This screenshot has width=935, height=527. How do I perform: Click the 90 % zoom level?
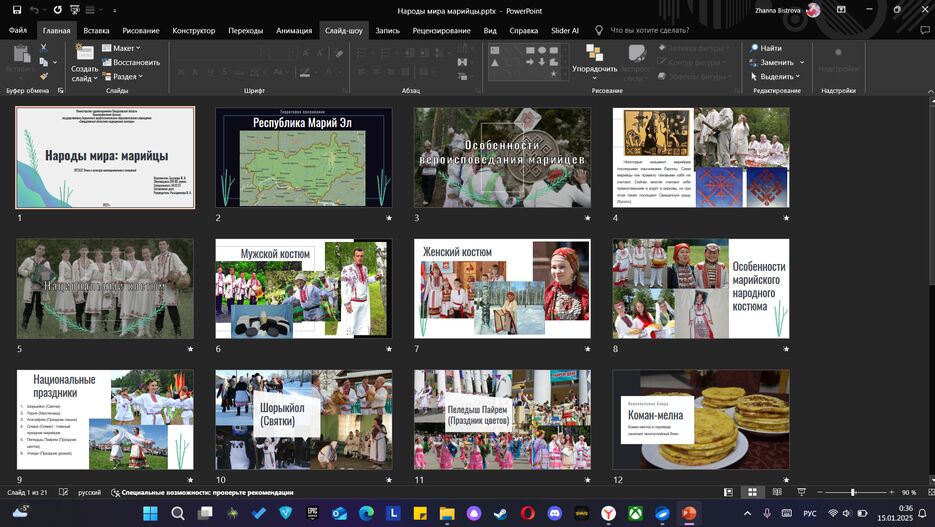(909, 492)
